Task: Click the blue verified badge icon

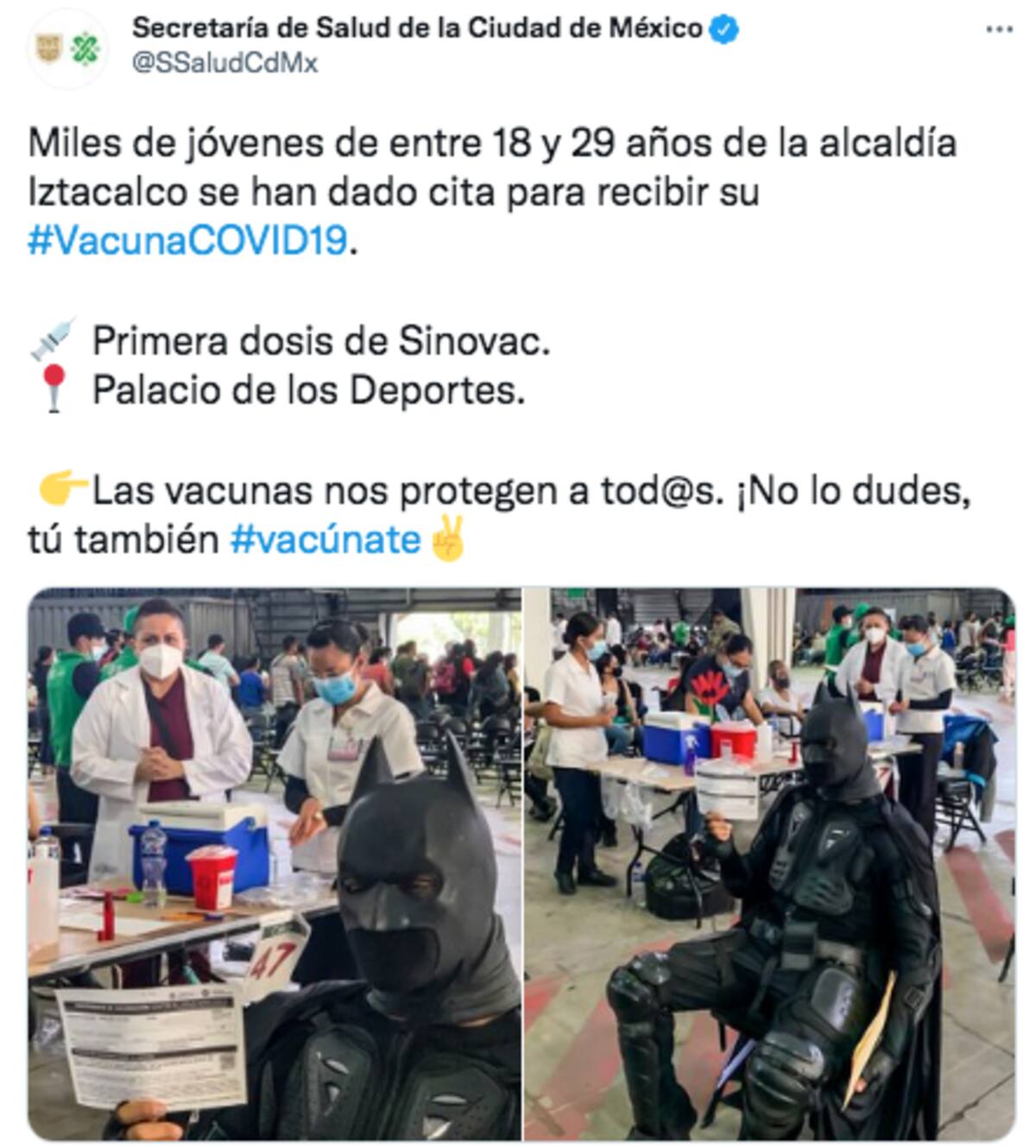Action: click(x=723, y=30)
